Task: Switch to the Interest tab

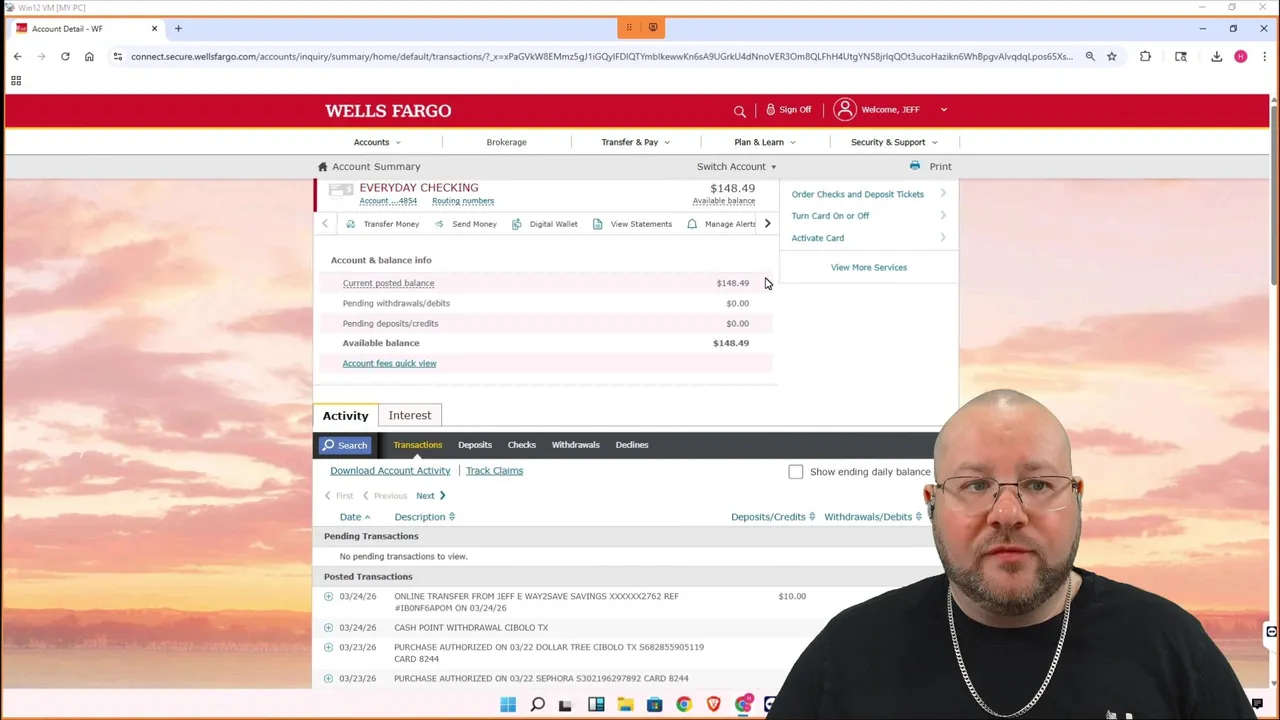Action: coord(410,416)
